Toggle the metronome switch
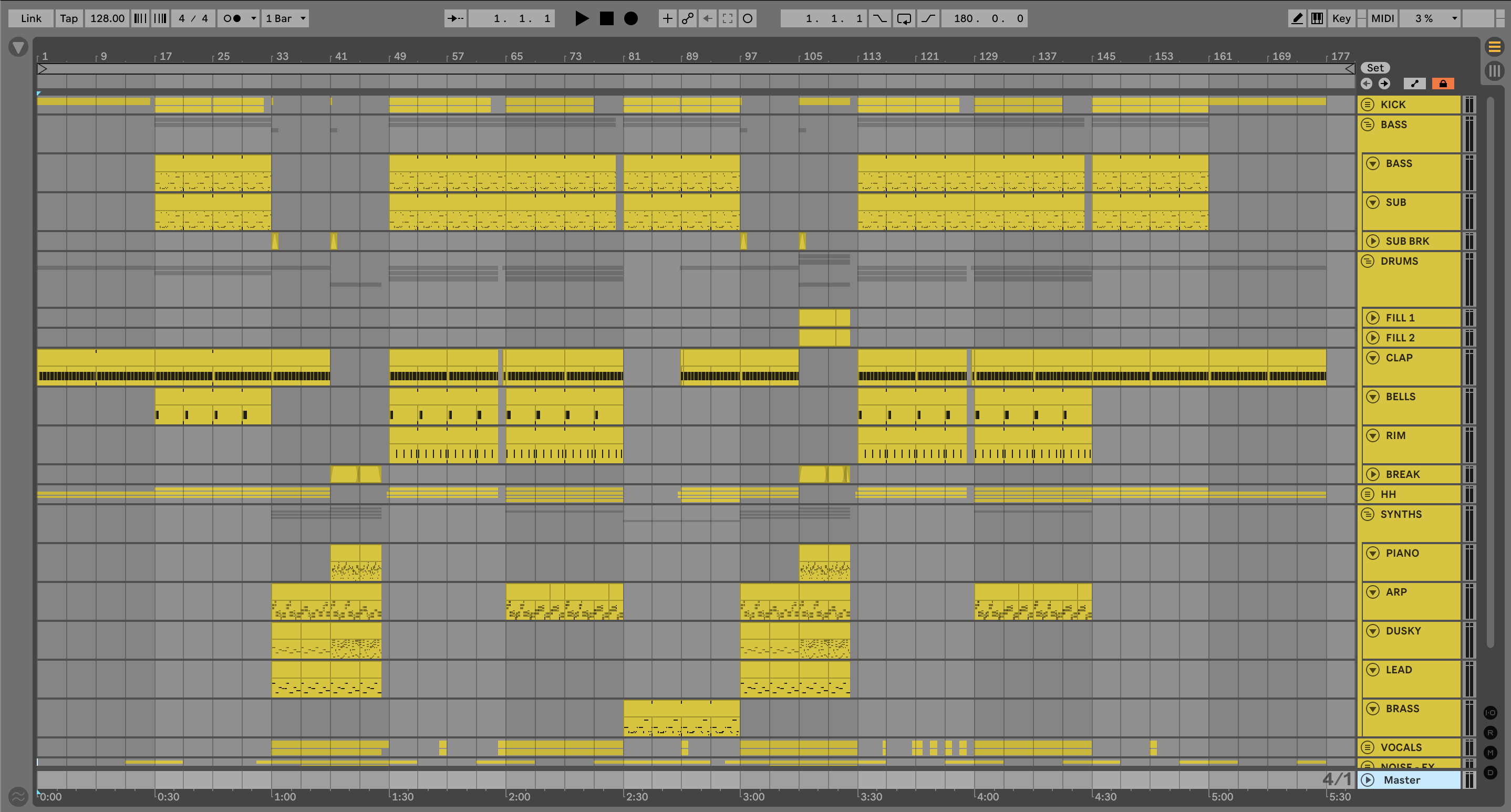The image size is (1511, 812). point(232,18)
